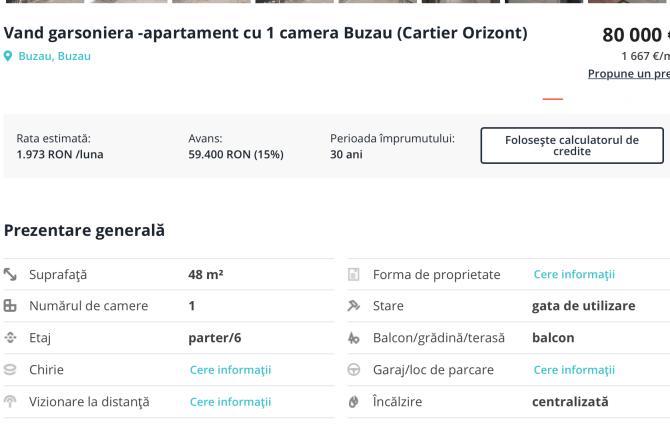Request info for Chirie
This screenshot has width=670, height=447.
pos(230,370)
